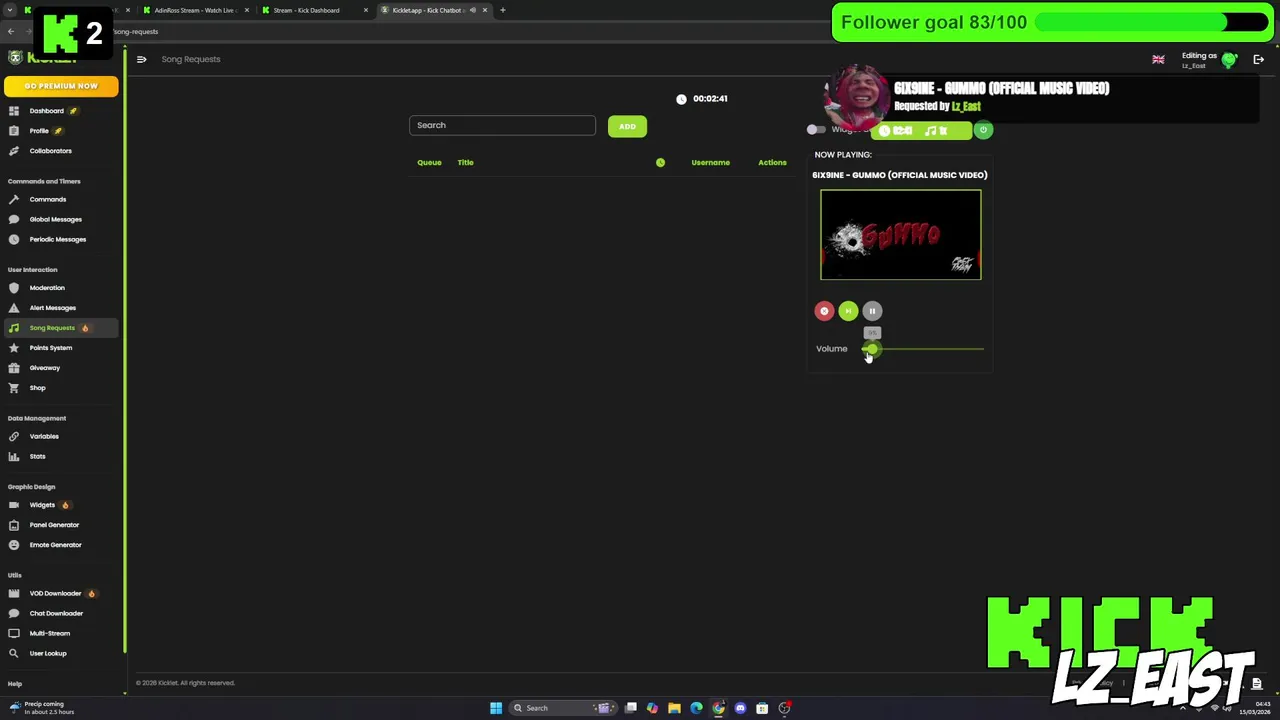Open the Giveaway page
1280x720 pixels.
pos(44,368)
